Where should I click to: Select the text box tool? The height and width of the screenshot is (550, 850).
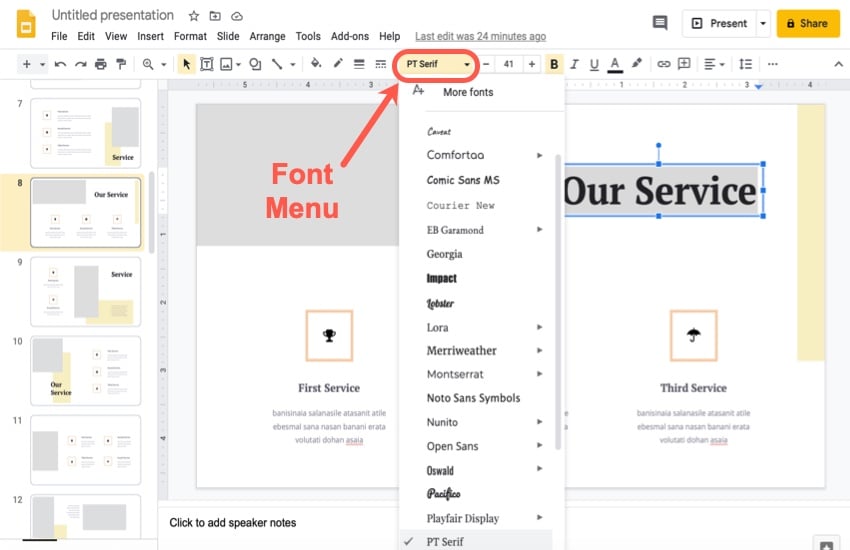coord(207,64)
